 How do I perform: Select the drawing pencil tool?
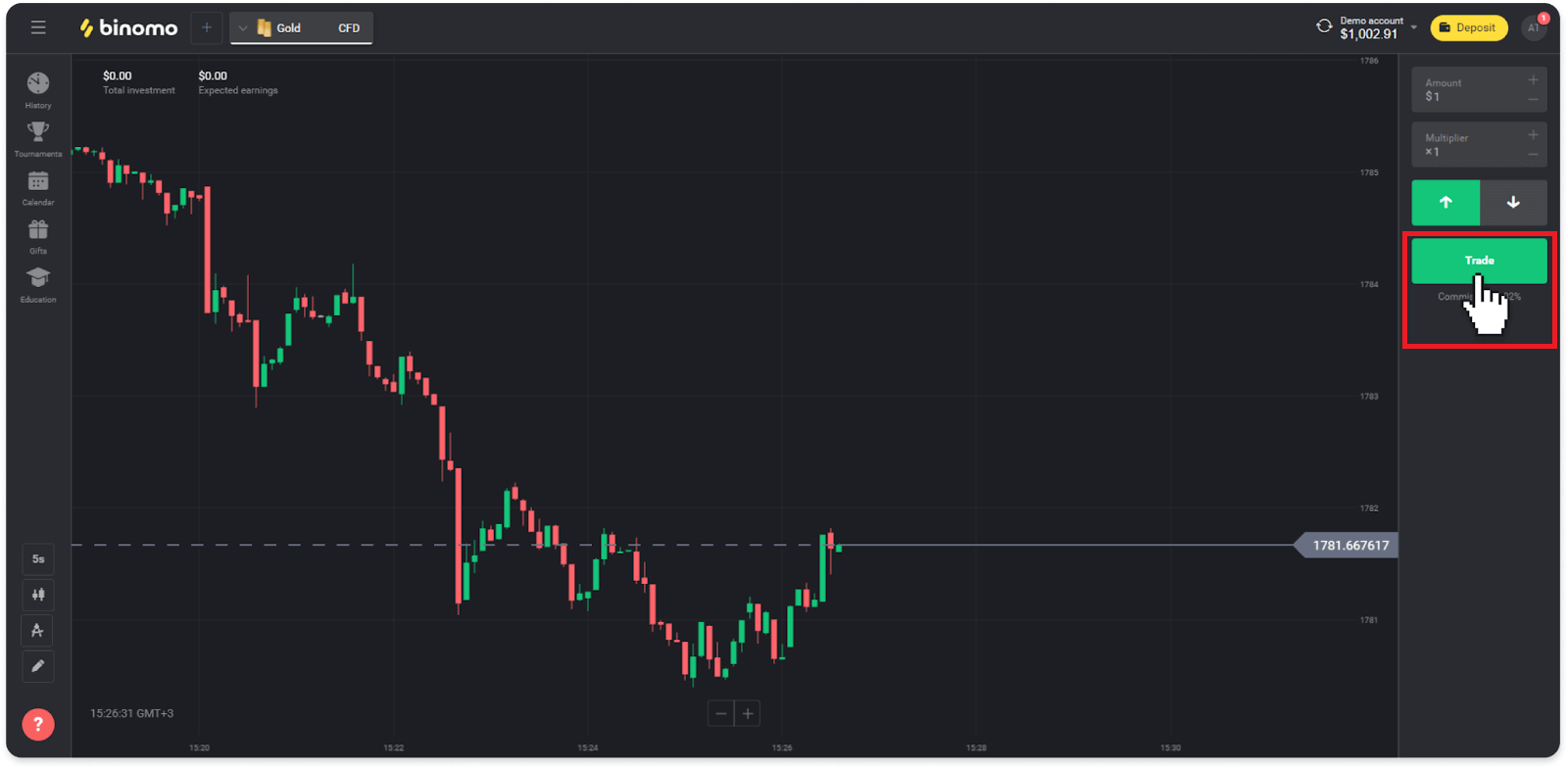pyautogui.click(x=38, y=666)
